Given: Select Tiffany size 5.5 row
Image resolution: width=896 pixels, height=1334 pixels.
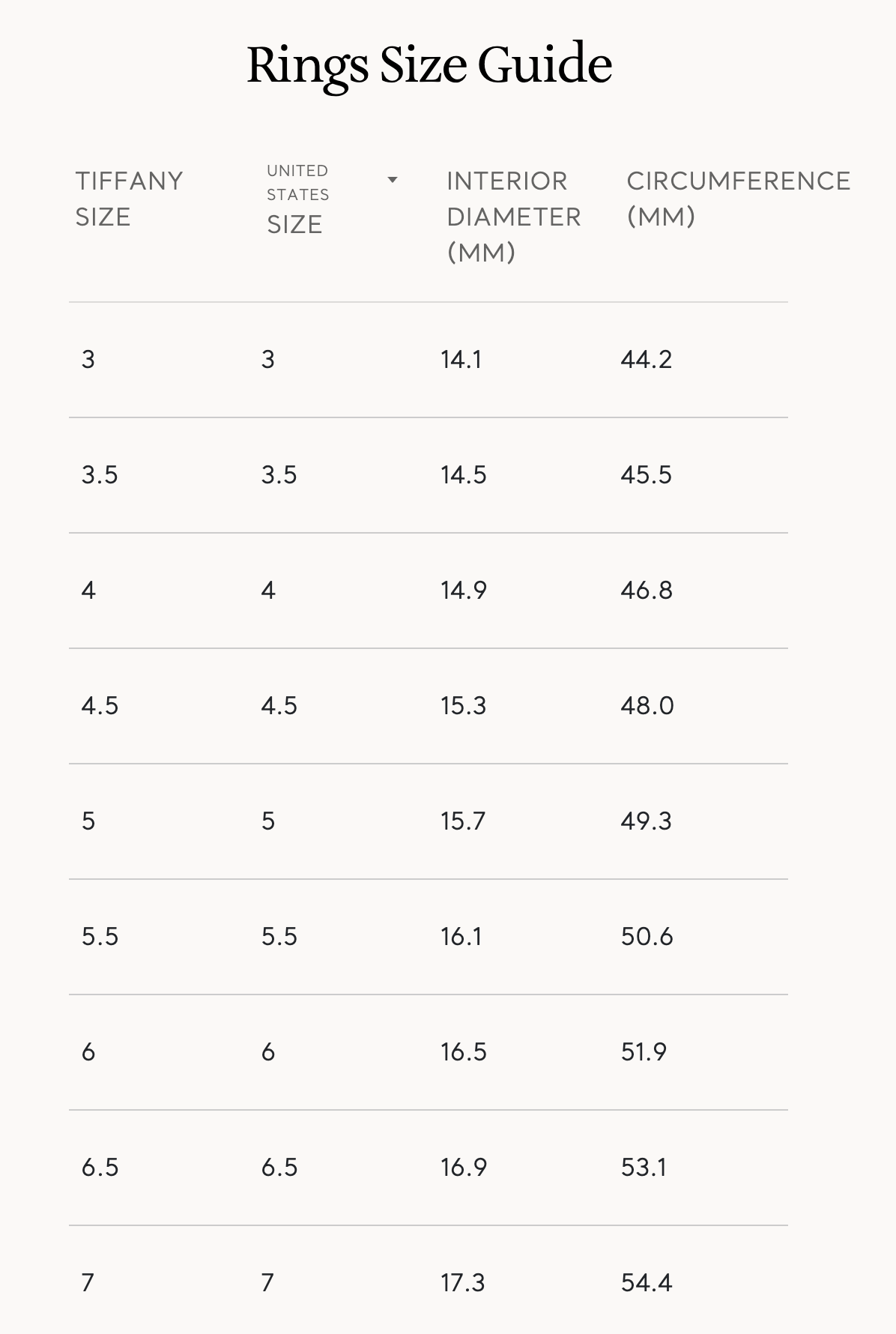Looking at the screenshot, I should pyautogui.click(x=429, y=937).
